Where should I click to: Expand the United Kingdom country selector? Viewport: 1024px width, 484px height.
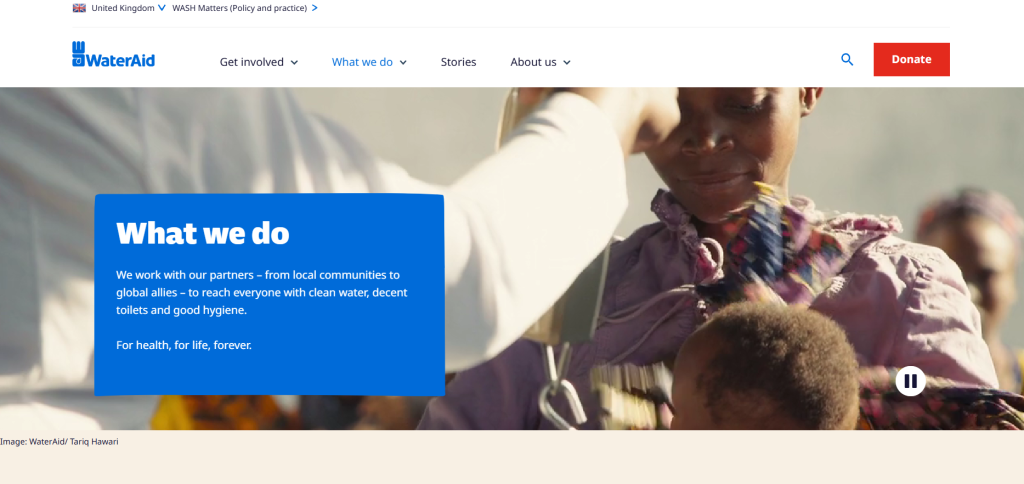point(162,8)
